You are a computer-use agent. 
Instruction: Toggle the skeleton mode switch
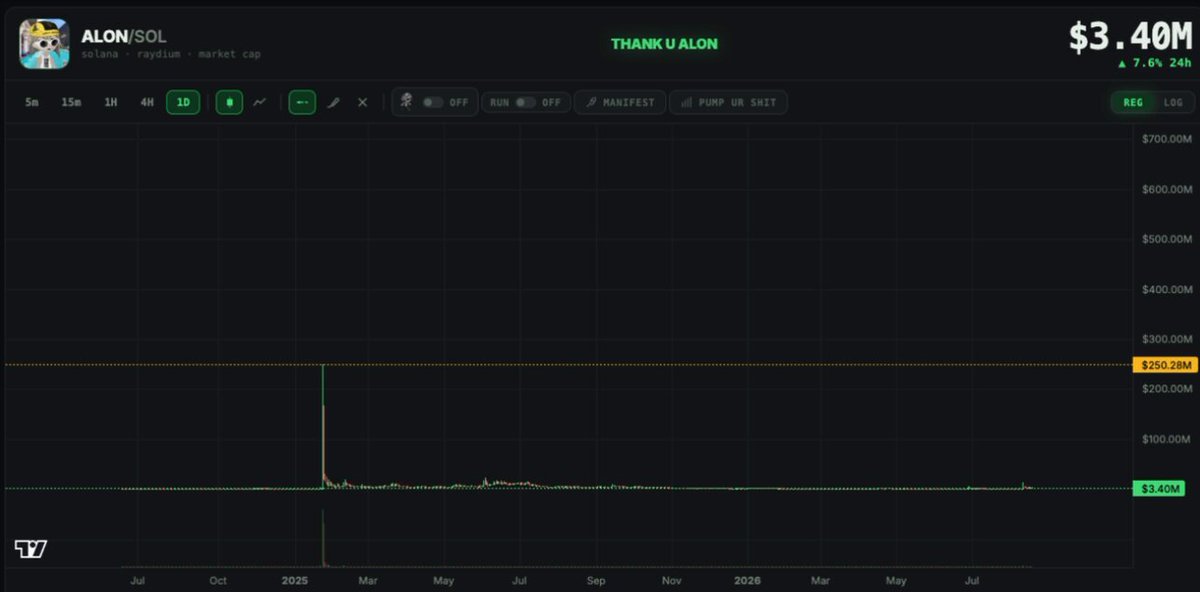click(x=434, y=102)
